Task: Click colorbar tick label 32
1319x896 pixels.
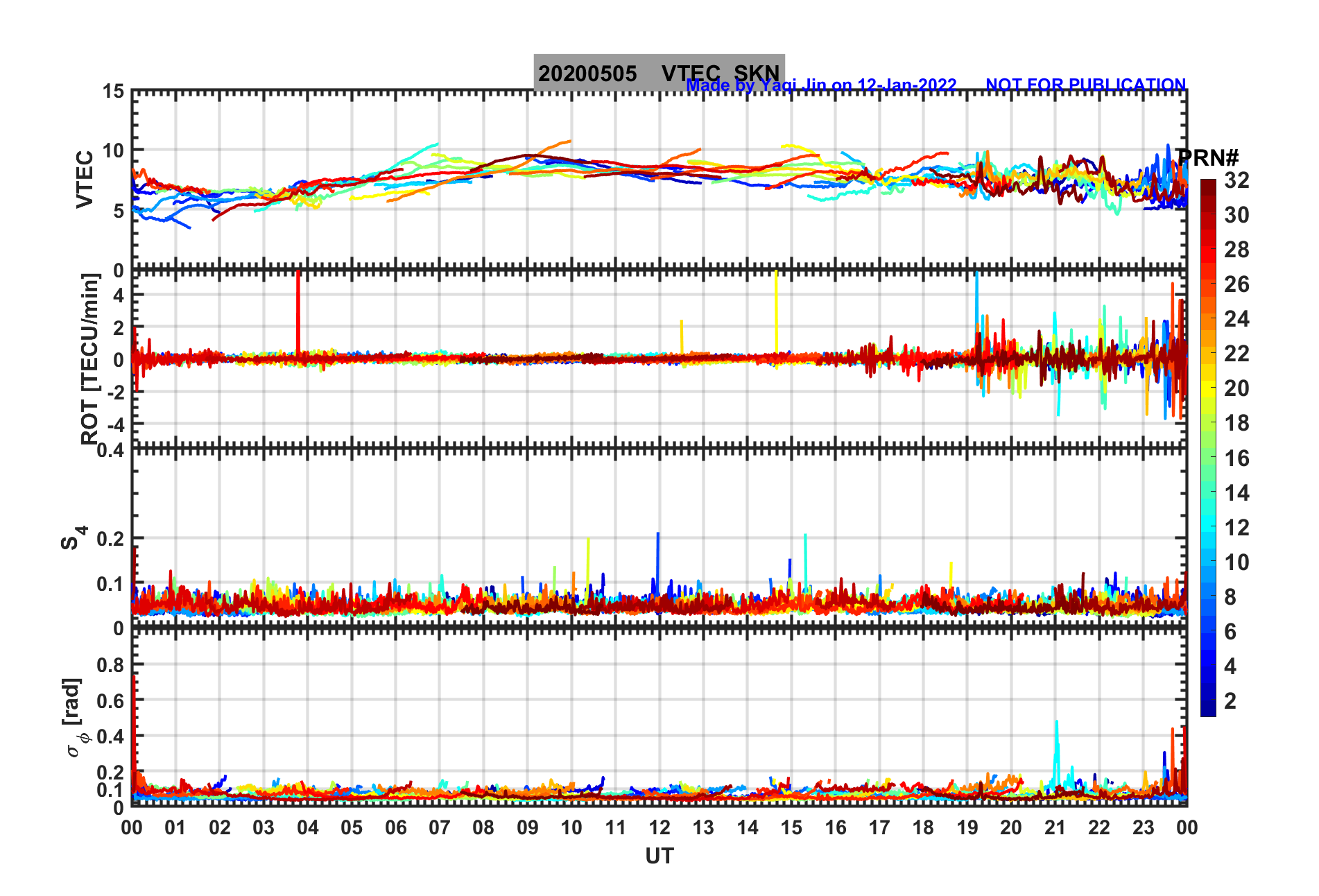Action: (1236, 180)
